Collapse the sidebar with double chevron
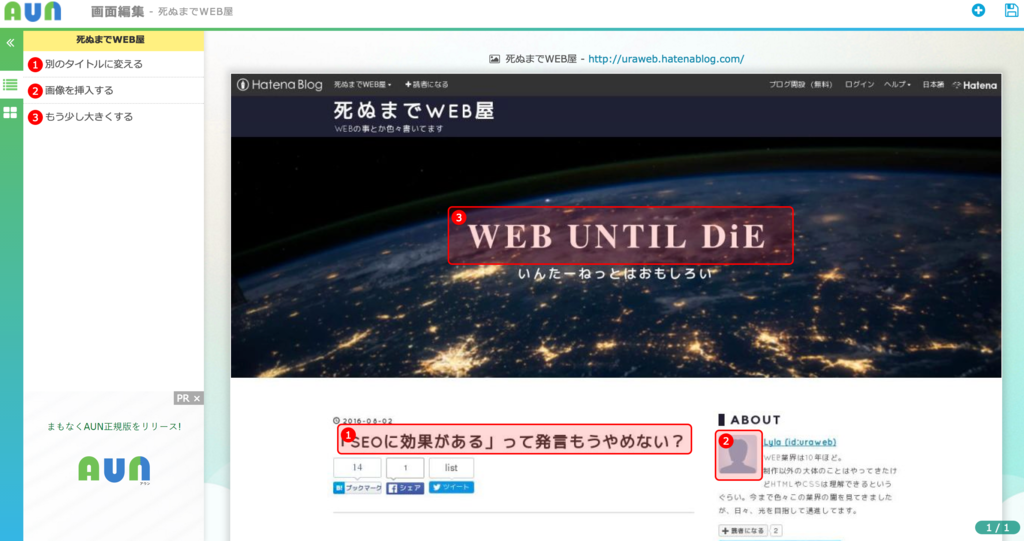 click(10, 43)
